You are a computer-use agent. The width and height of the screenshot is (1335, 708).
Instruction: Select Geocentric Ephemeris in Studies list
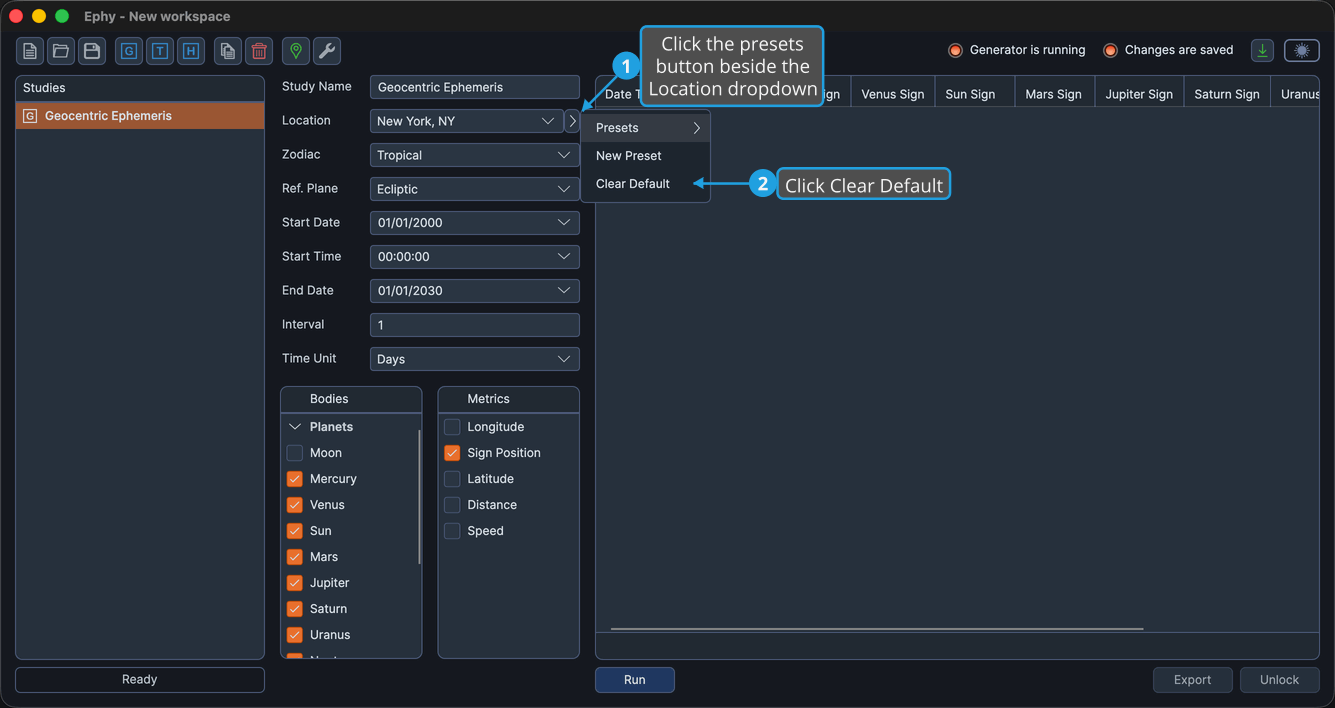point(140,116)
